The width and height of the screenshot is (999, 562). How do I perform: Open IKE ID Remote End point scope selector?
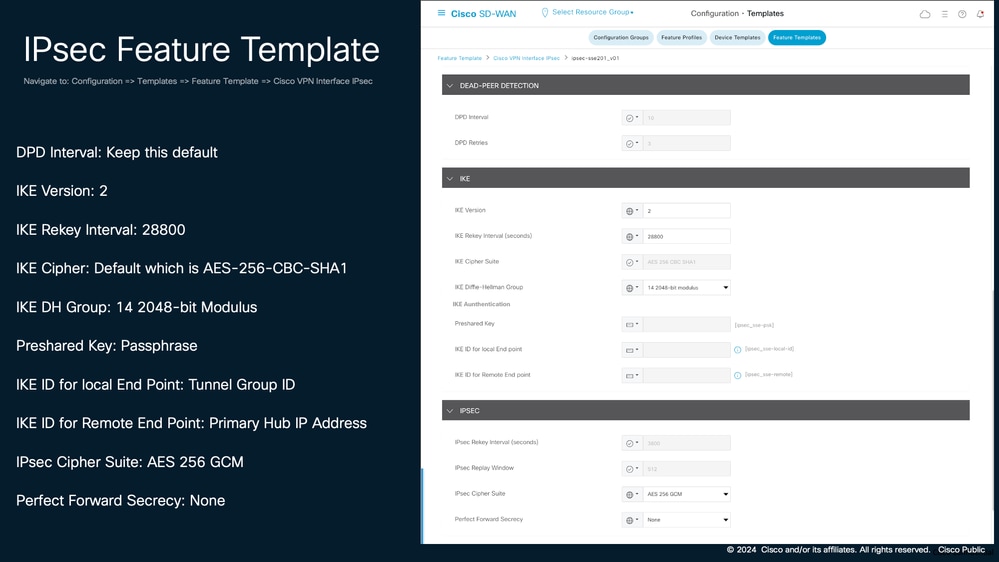click(x=632, y=375)
